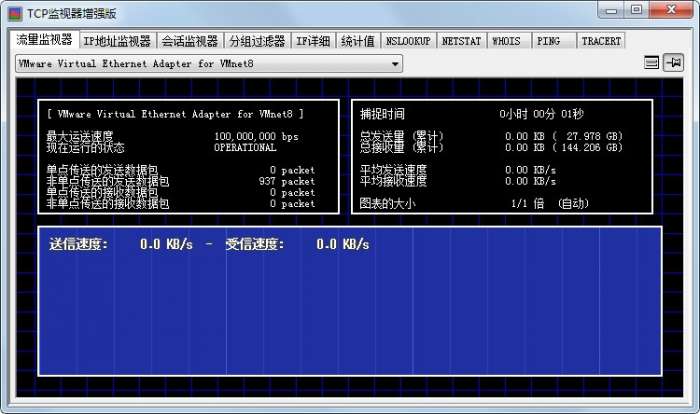Image resolution: width=700 pixels, height=414 pixels.
Task: Minimize the TCP监视器增强版 window
Action: [x=611, y=10]
